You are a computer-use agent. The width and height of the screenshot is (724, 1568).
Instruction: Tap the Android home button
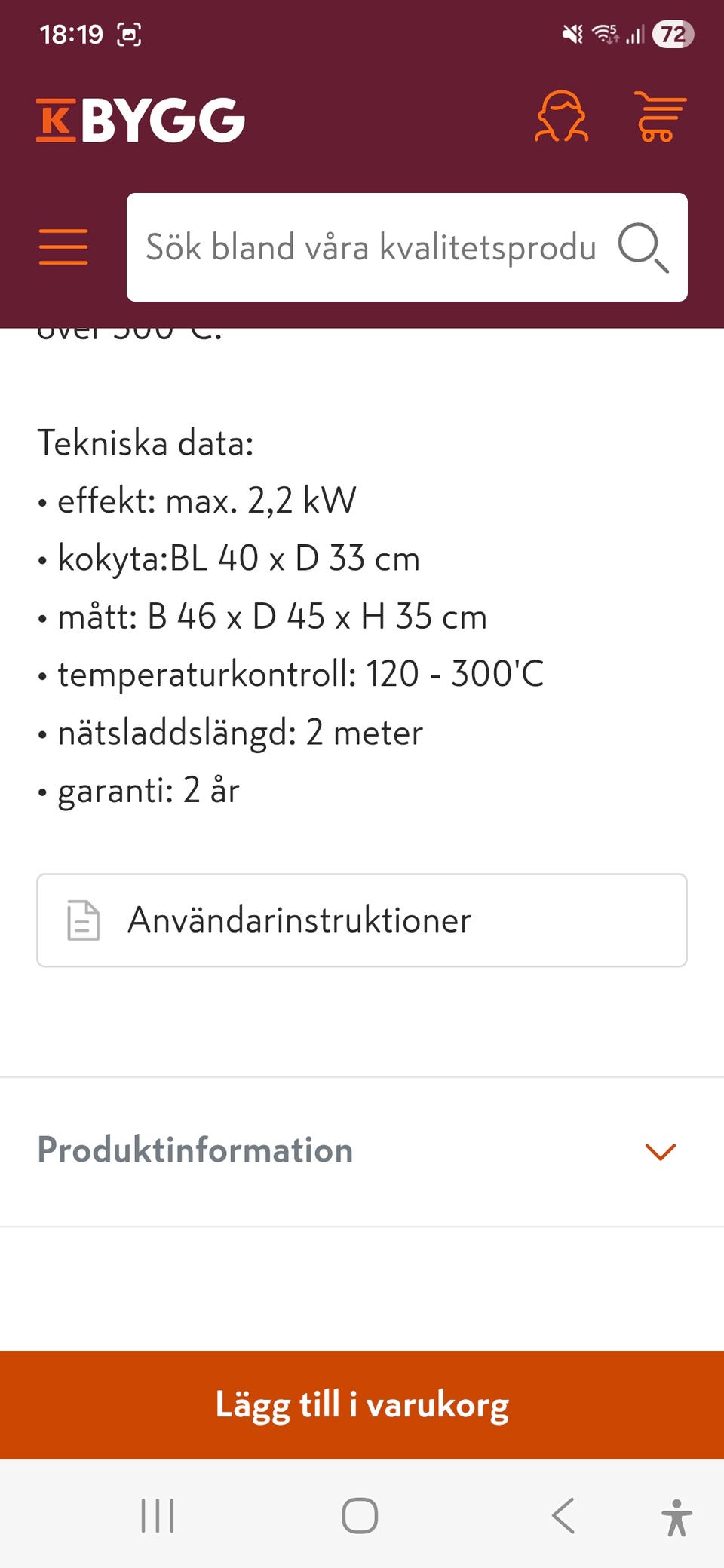(x=360, y=1515)
